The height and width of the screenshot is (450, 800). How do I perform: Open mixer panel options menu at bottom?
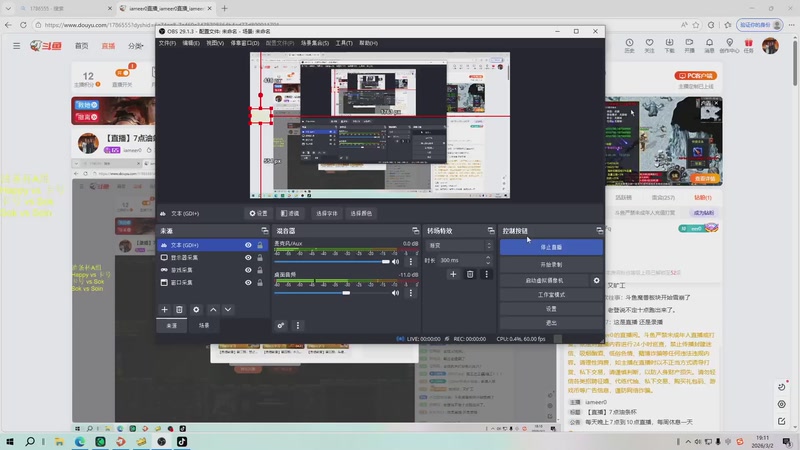coord(298,326)
